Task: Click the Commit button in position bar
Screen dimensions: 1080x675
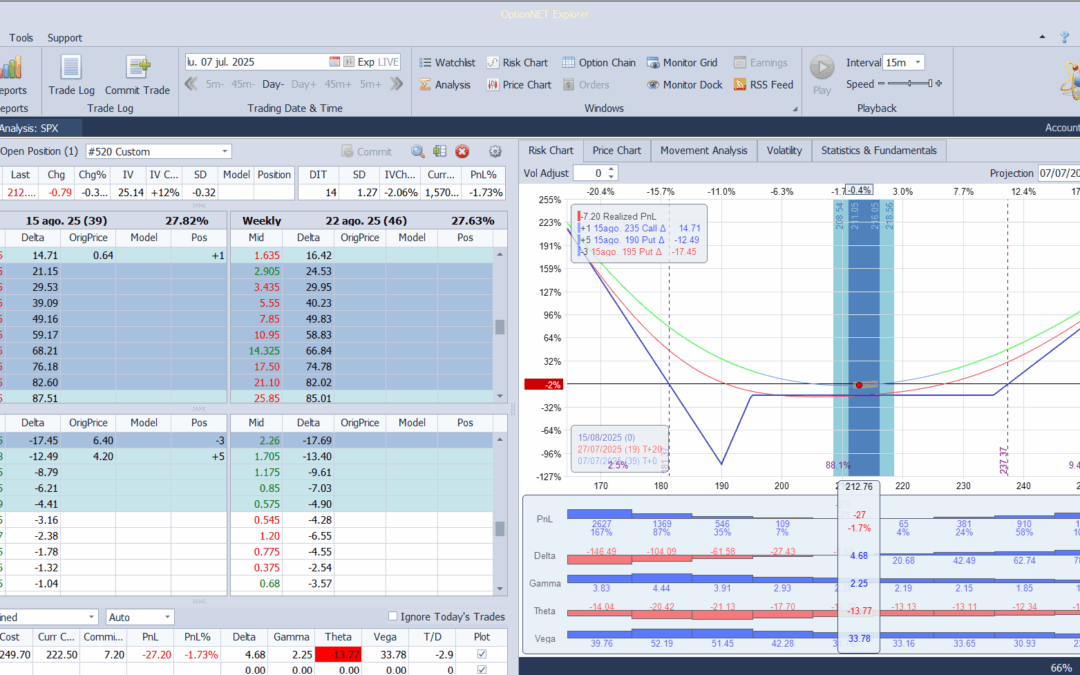Action: coord(367,152)
